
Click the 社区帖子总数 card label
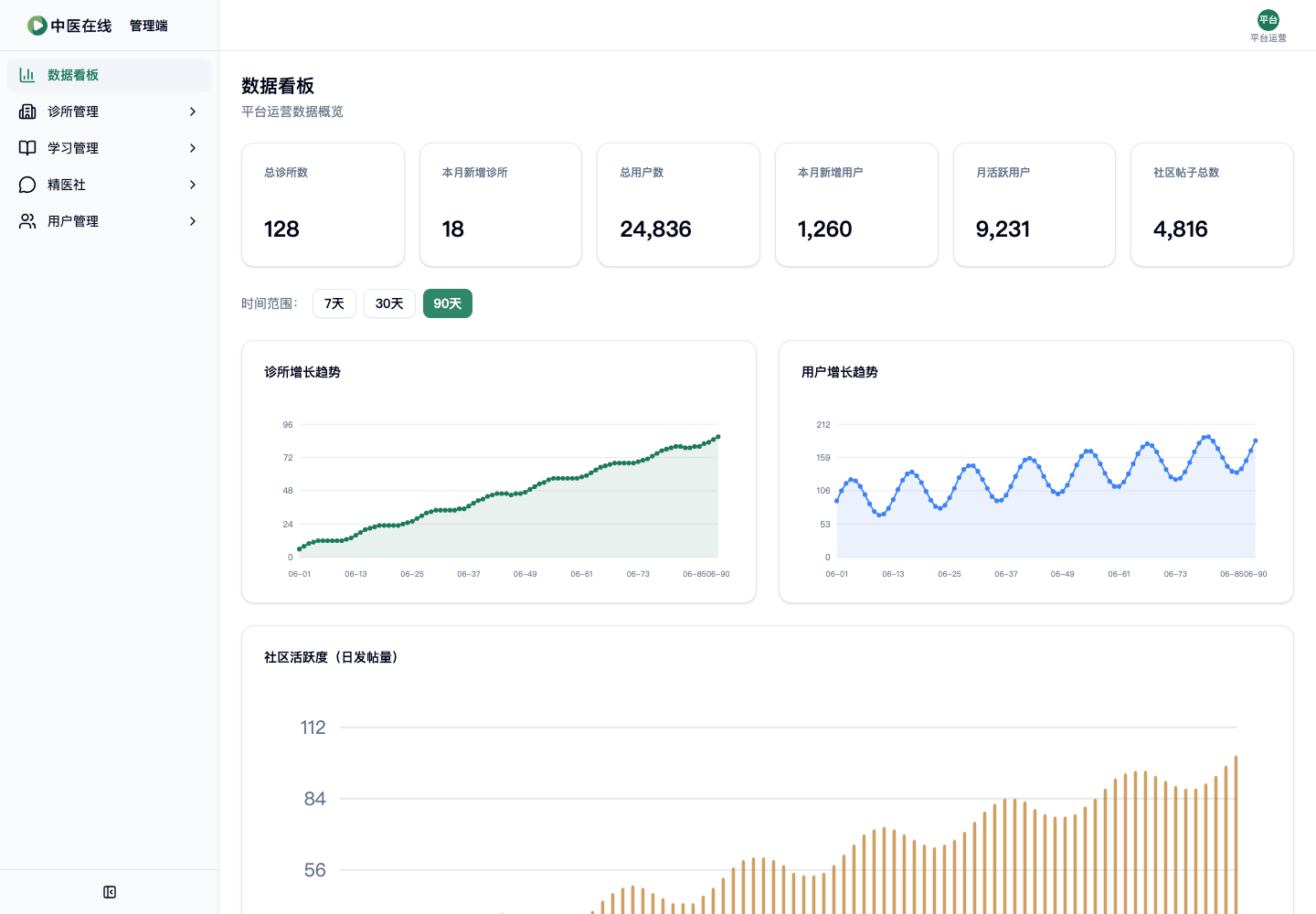click(x=1186, y=173)
